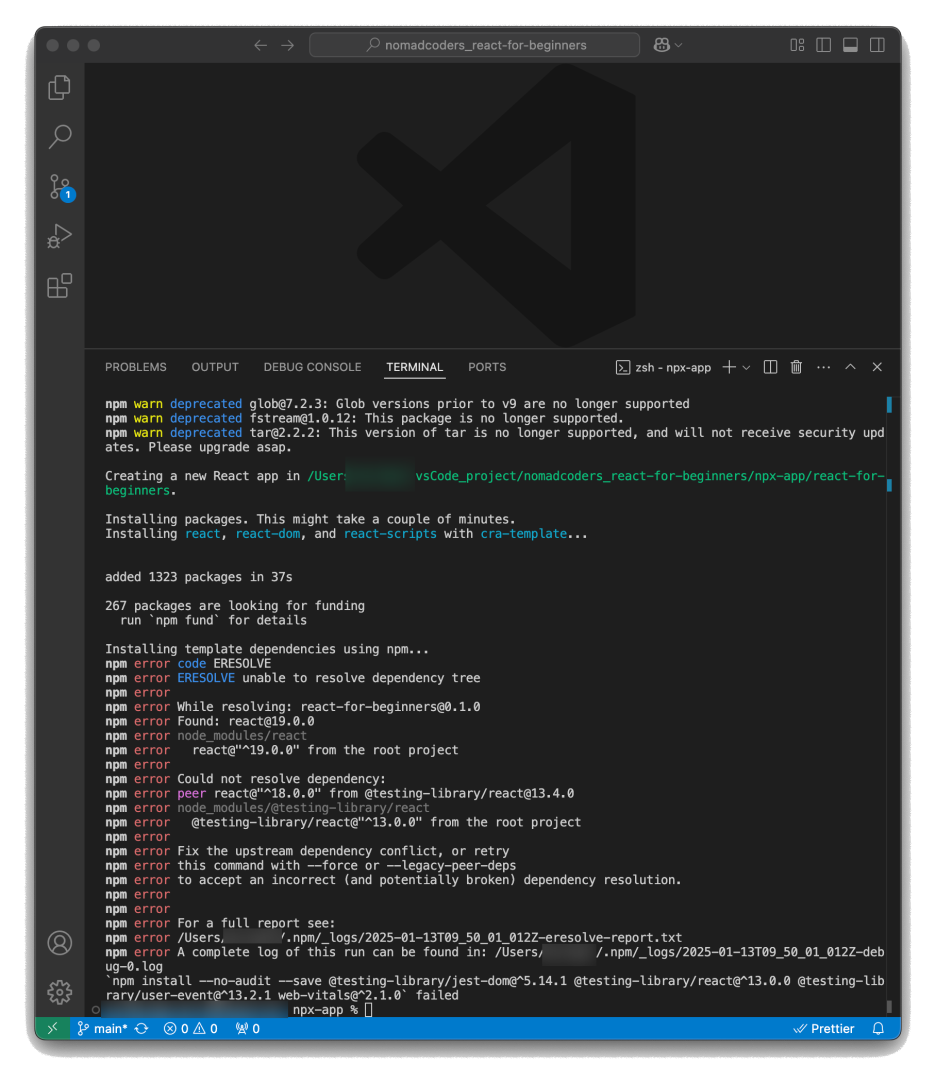Create a new terminal with plus icon
Screen dimensions: 936x1083
(x=729, y=367)
